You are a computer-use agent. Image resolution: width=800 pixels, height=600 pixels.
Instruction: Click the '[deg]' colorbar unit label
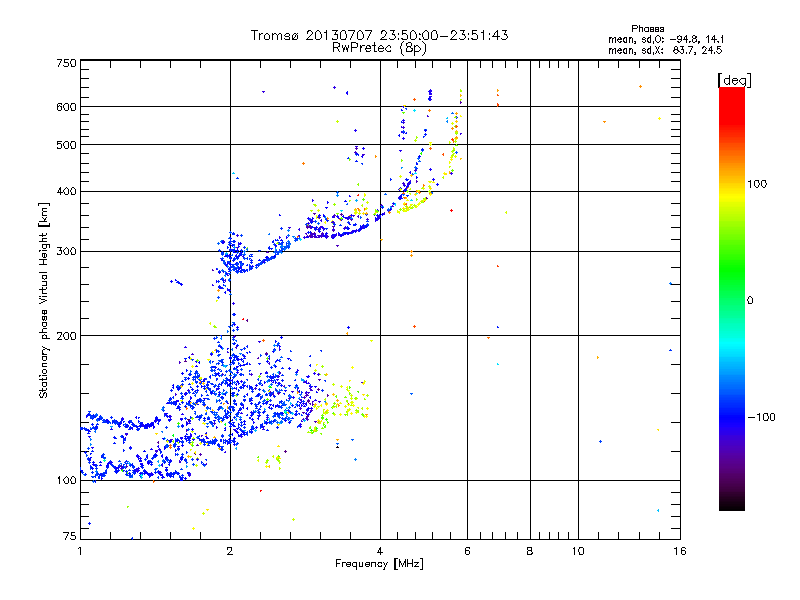(734, 80)
